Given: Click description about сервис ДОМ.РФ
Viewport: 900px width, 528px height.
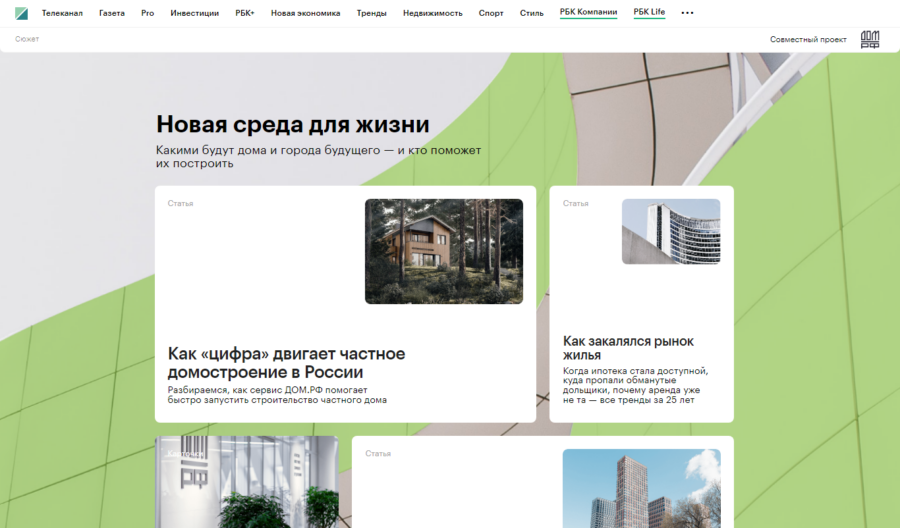Looking at the screenshot, I should pos(277,395).
